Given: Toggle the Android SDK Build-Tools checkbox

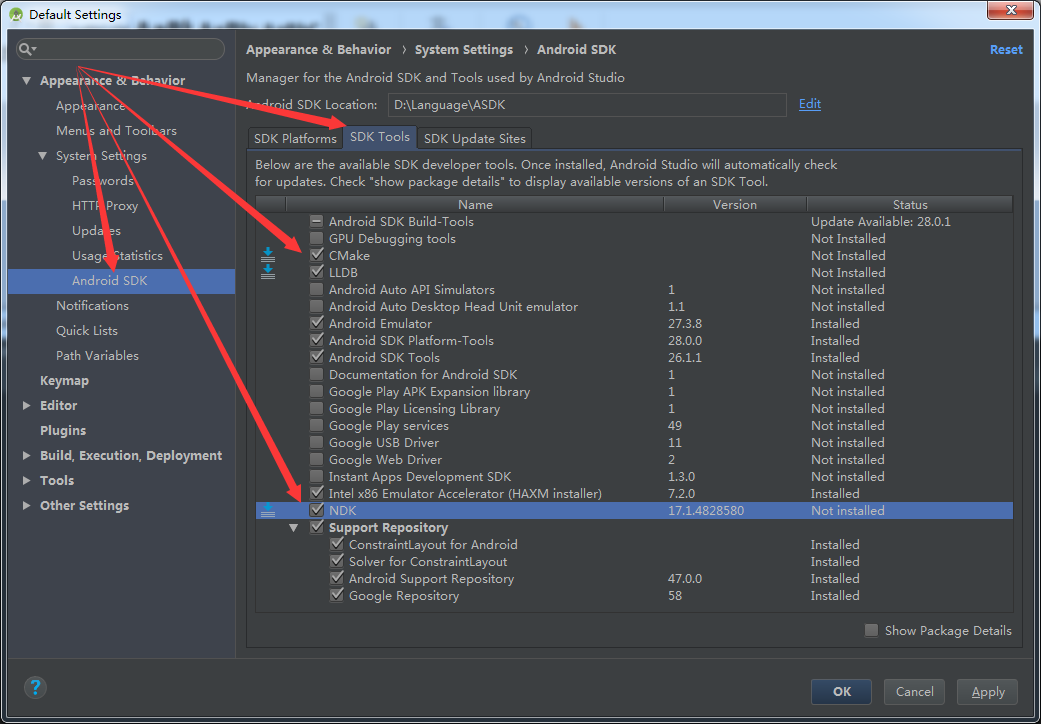Looking at the screenshot, I should (x=317, y=222).
